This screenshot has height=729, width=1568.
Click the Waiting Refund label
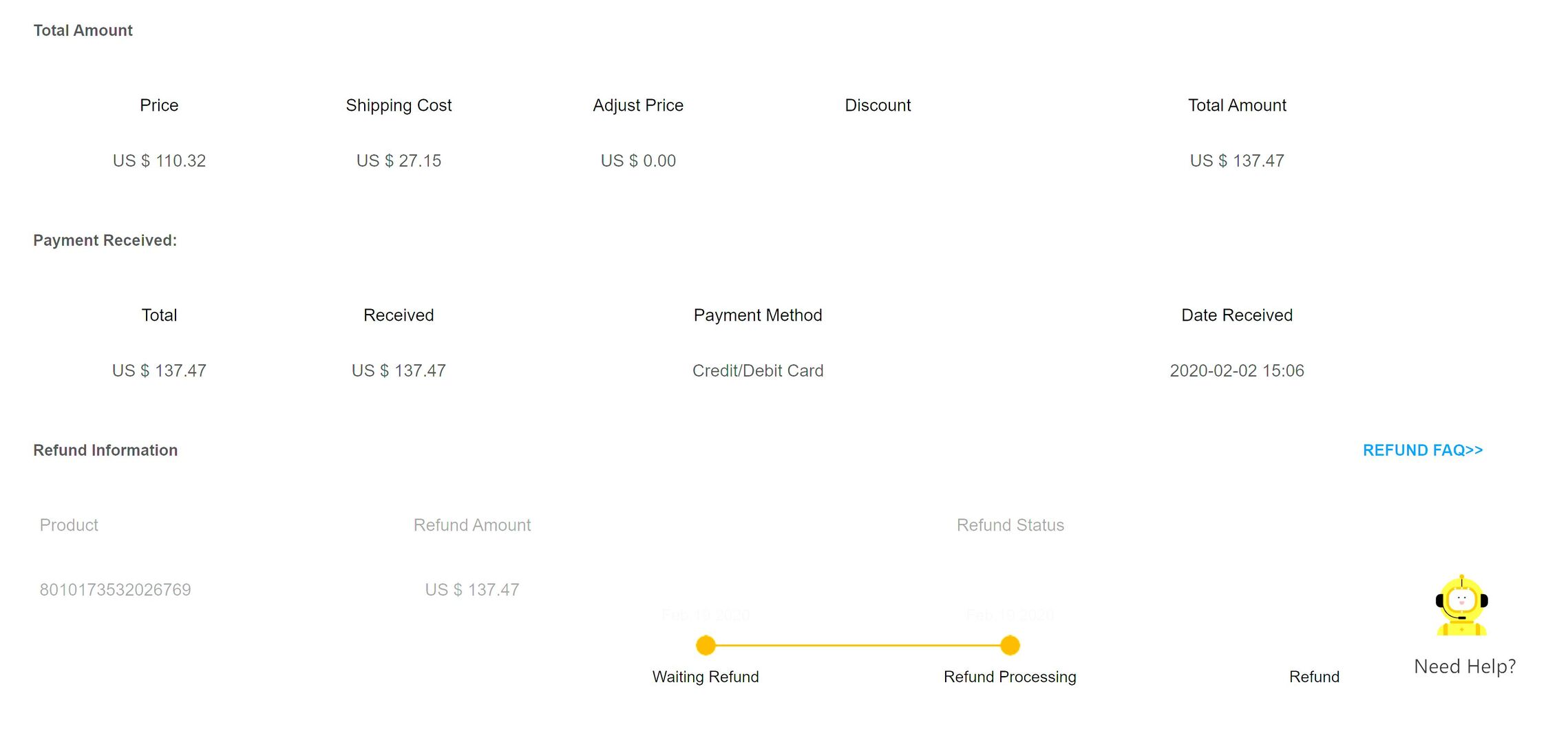click(x=706, y=677)
